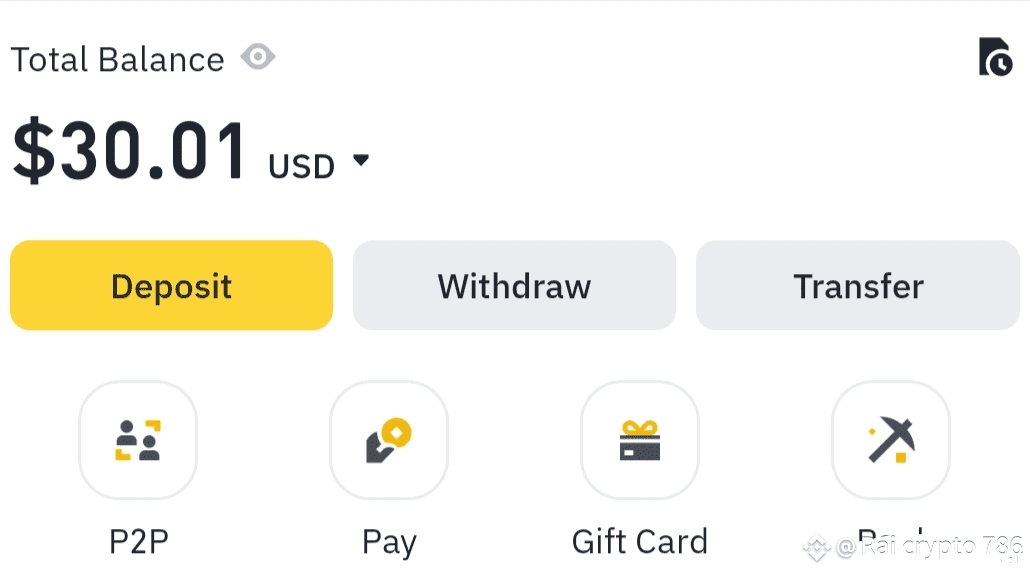This screenshot has height=573, width=1030.
Task: Open the mining pickaxe icon
Action: [891, 440]
